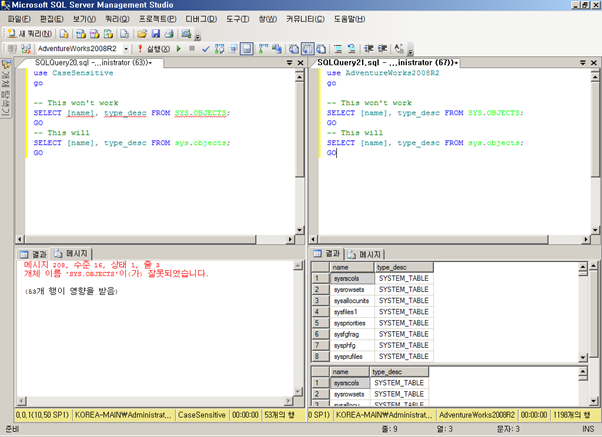The image size is (602, 437).
Task: Click the increase indent icon
Action: [x=382, y=49]
